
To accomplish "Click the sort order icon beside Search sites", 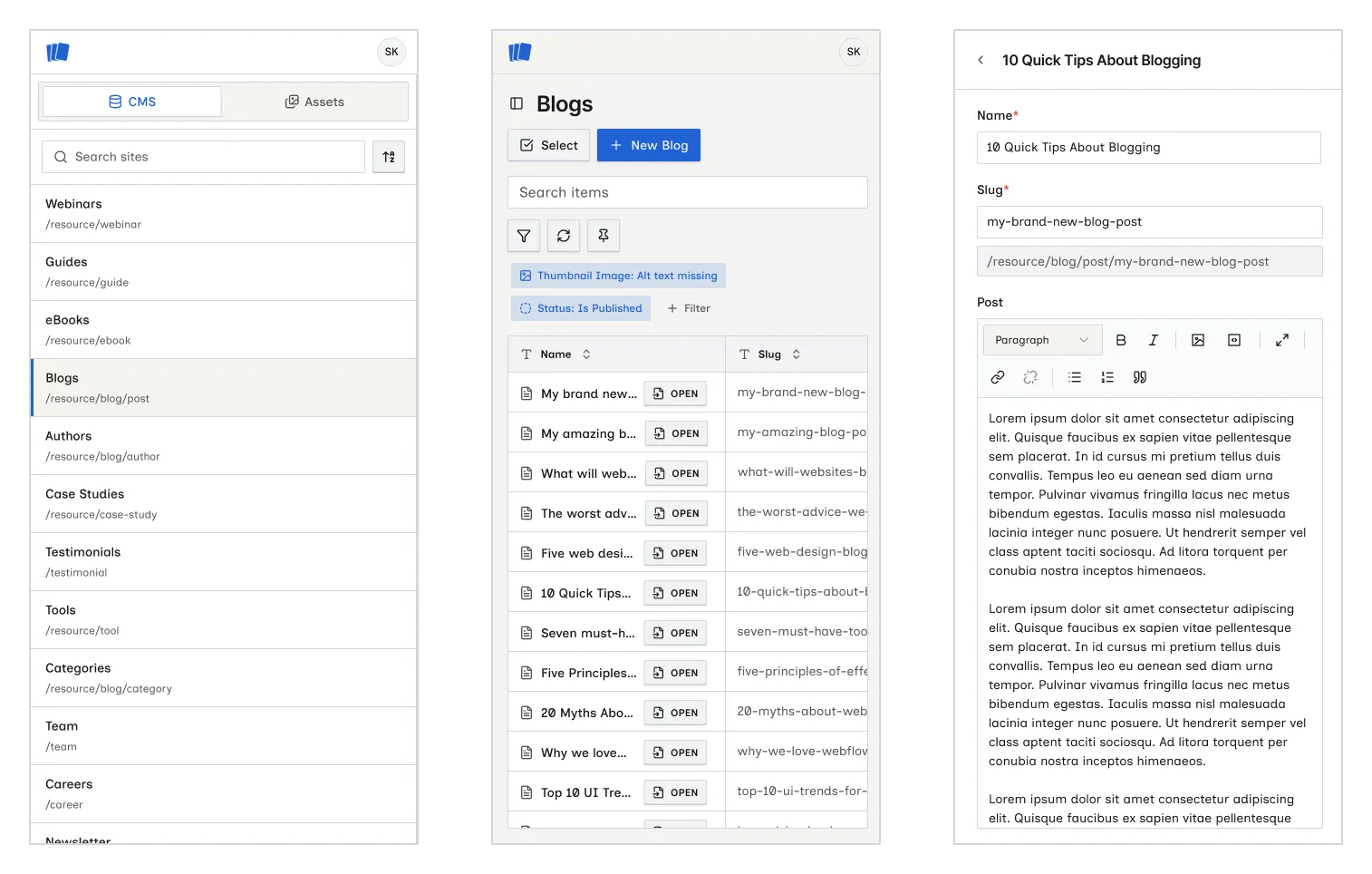I will [389, 157].
